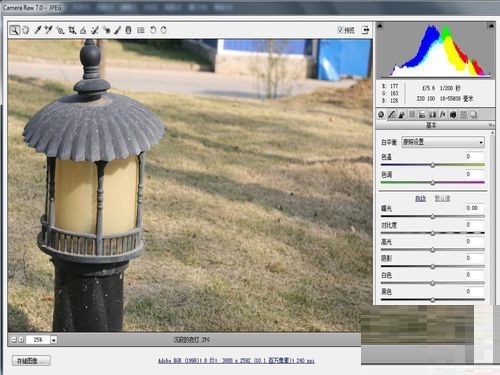Click the 色调 Tint slider handle

(433, 182)
